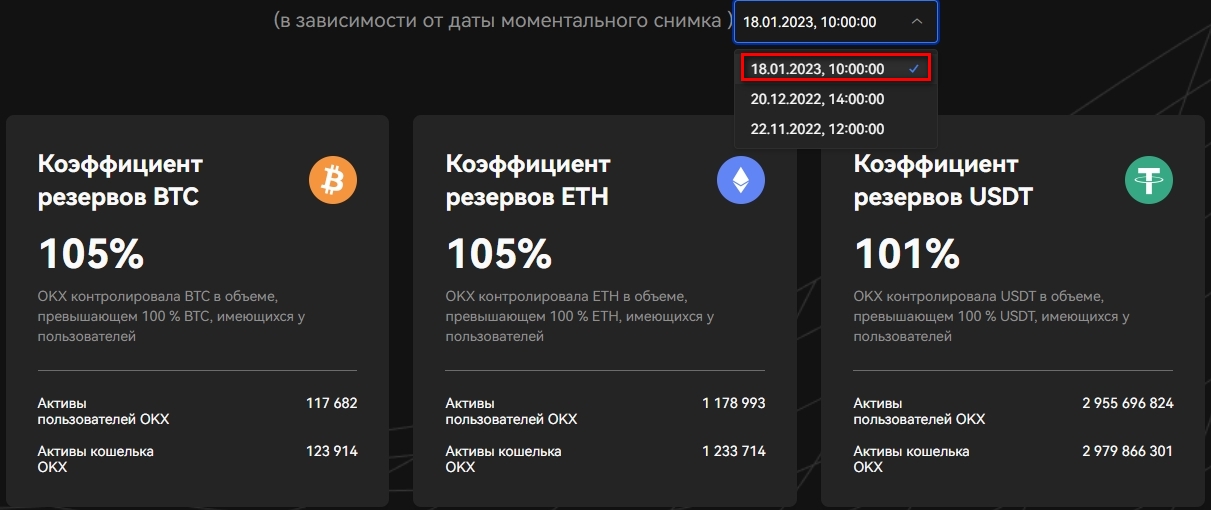The height and width of the screenshot is (510, 1211).
Task: Click the checkmark beside 18.01.2023 option
Action: (914, 68)
